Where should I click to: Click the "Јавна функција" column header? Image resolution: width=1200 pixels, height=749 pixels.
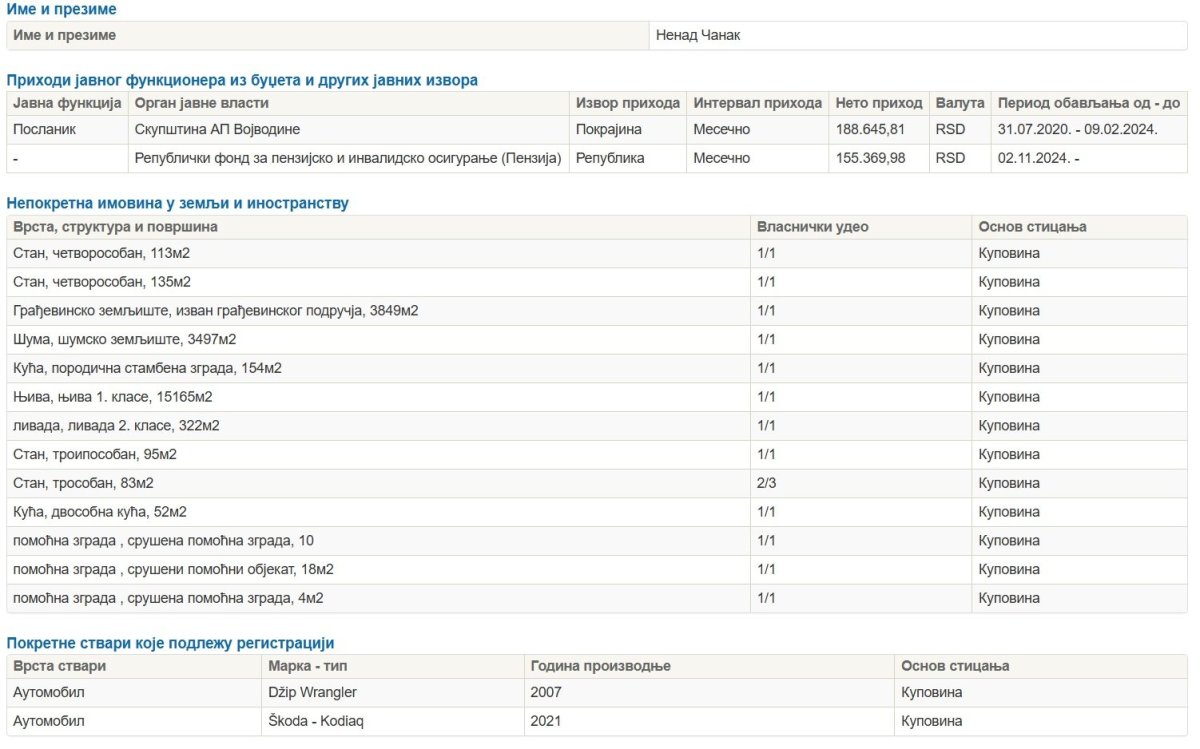tap(67, 103)
